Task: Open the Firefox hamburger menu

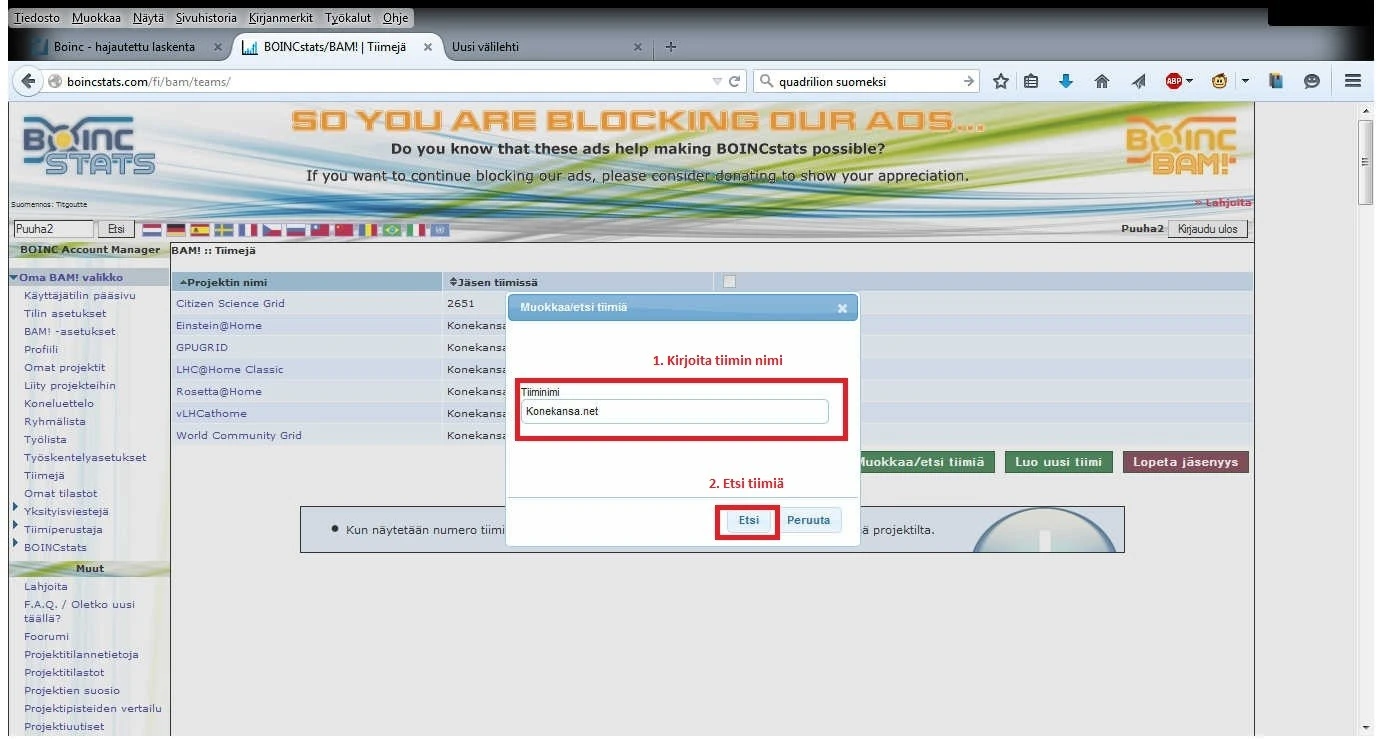Action: coord(1353,82)
